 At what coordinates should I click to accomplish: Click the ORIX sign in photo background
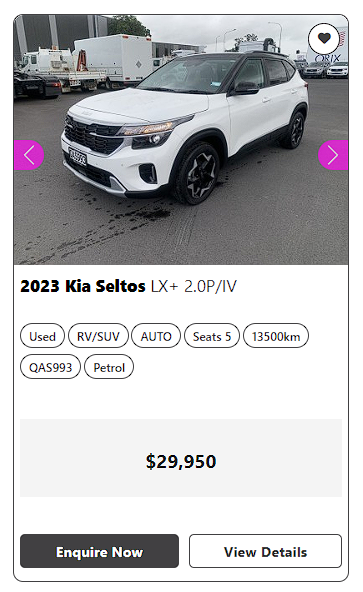click(328, 58)
